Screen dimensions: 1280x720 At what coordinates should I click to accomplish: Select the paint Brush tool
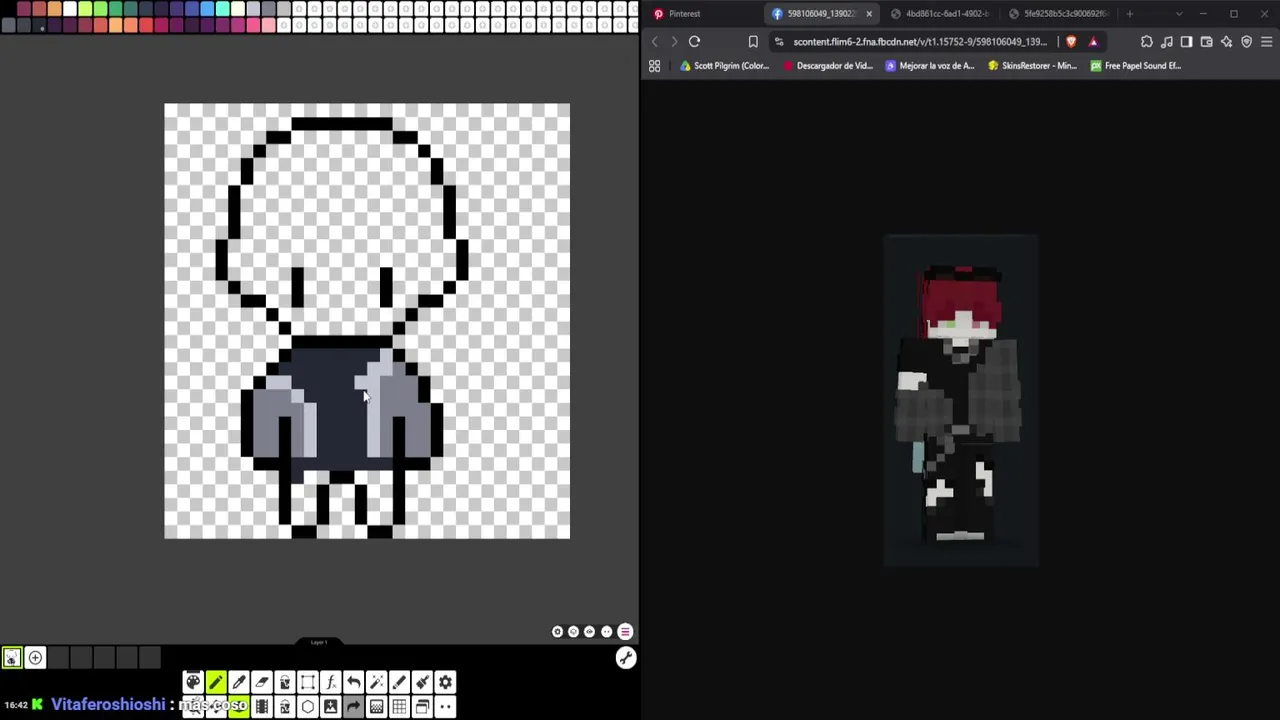[422, 682]
